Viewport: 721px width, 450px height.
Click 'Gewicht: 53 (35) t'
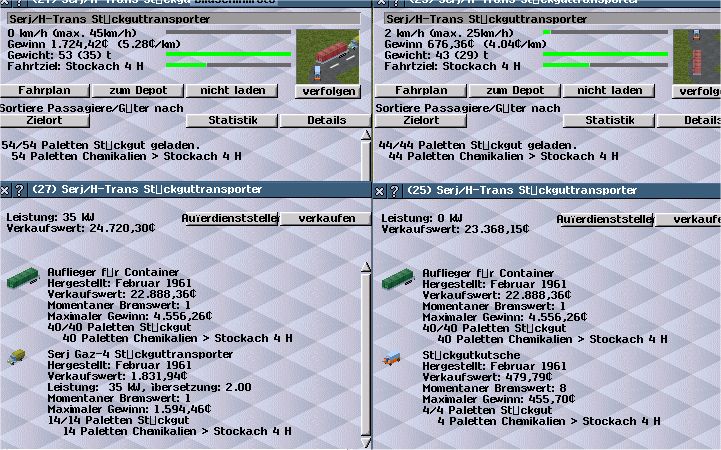coord(59,55)
